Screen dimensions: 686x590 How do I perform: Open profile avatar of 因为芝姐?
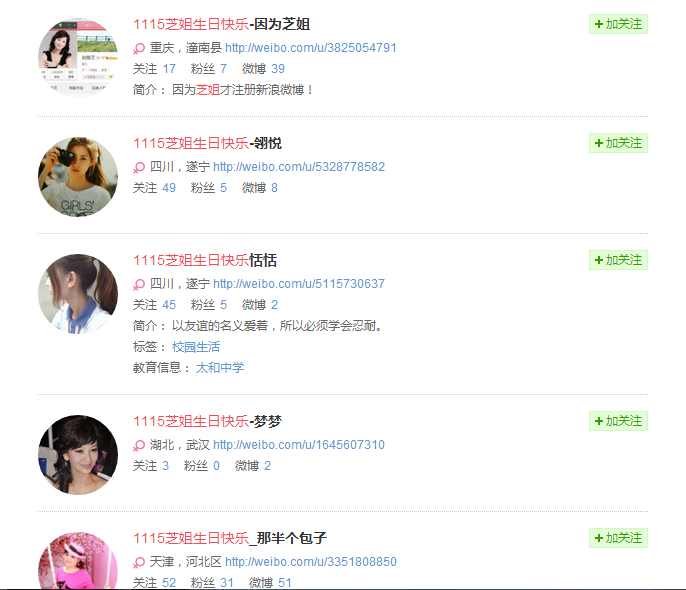click(78, 57)
